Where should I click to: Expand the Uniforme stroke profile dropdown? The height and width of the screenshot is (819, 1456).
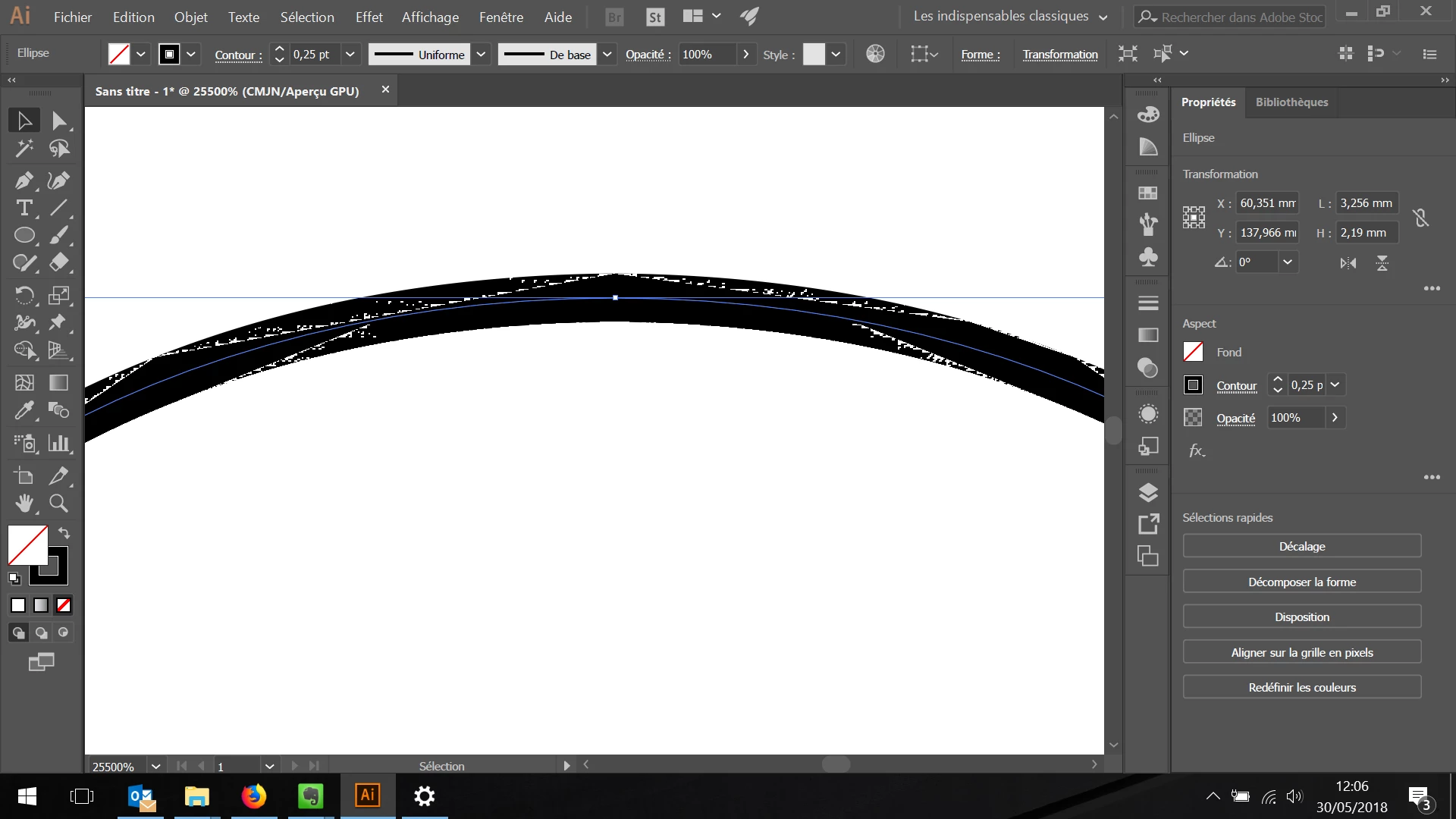(481, 54)
